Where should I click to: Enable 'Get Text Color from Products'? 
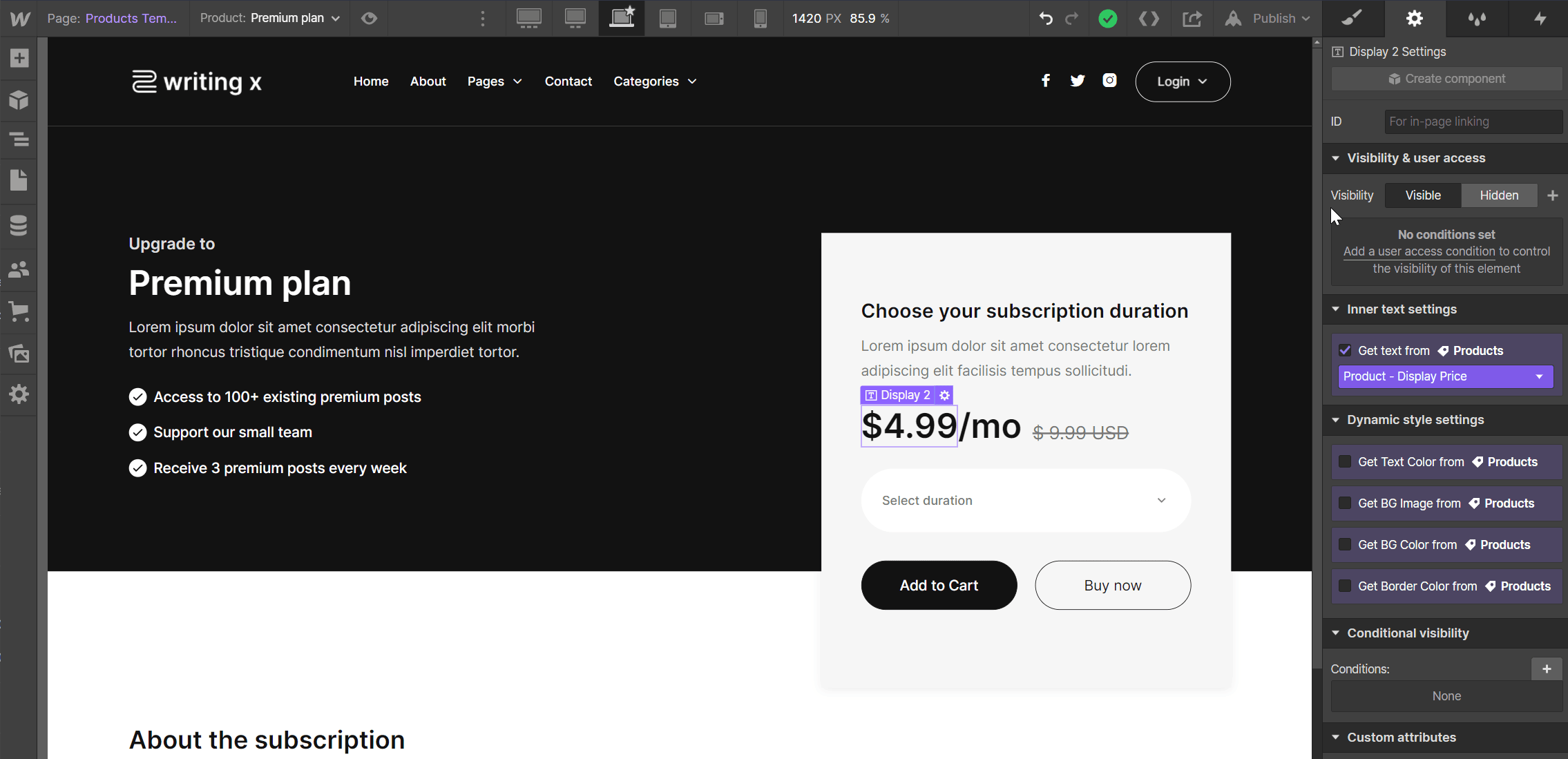(x=1344, y=461)
